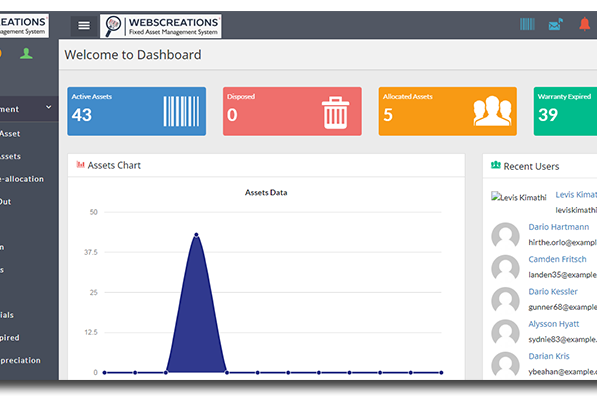Click the value 43 on Active Assets

click(x=82, y=115)
